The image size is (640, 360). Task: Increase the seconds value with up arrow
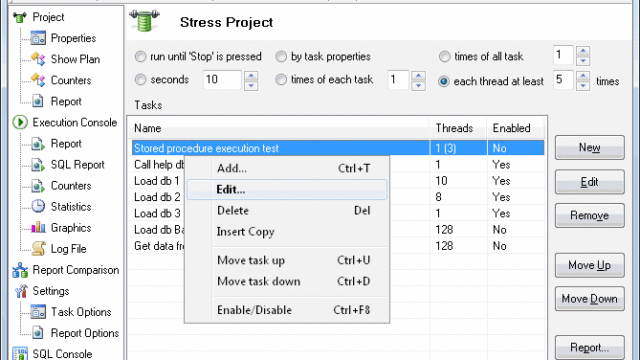(251, 76)
